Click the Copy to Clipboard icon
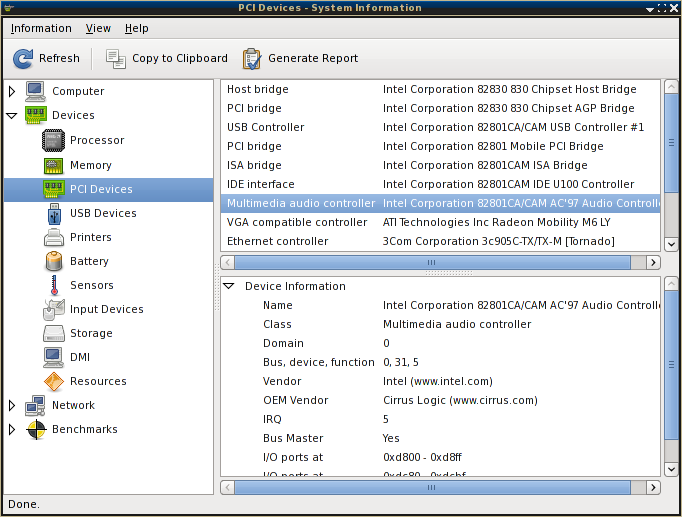Image resolution: width=682 pixels, height=517 pixels. [116, 59]
